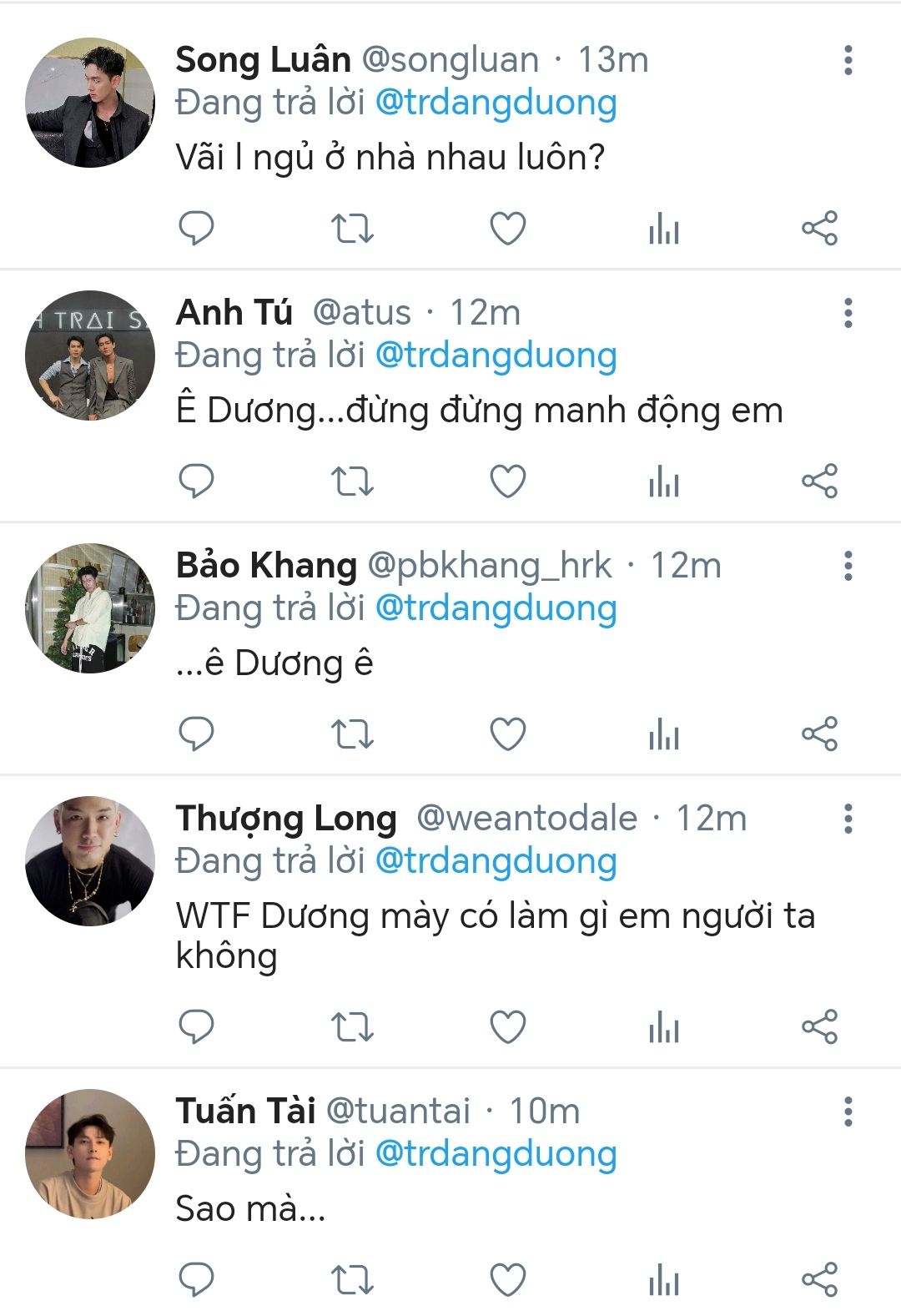Share Bảo Khang's tweet
This screenshot has width=901, height=1316.
[819, 734]
